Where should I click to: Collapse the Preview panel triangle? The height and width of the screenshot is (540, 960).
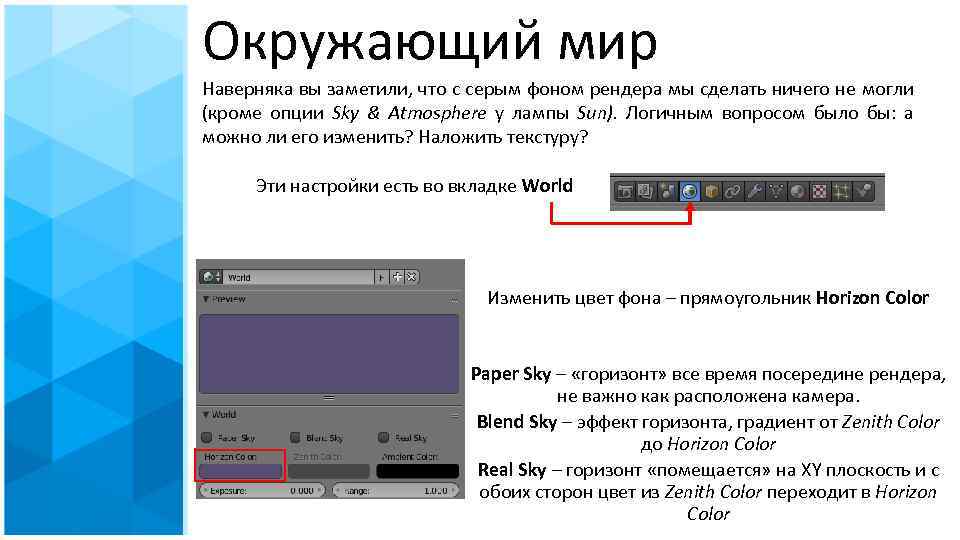206,299
